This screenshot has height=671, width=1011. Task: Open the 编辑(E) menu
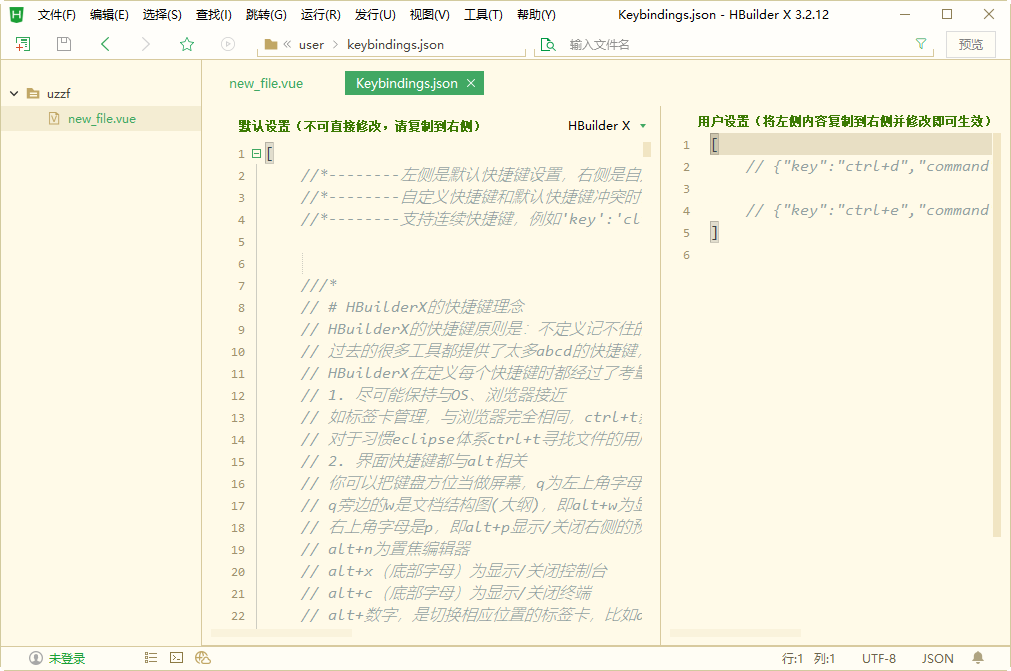[109, 14]
